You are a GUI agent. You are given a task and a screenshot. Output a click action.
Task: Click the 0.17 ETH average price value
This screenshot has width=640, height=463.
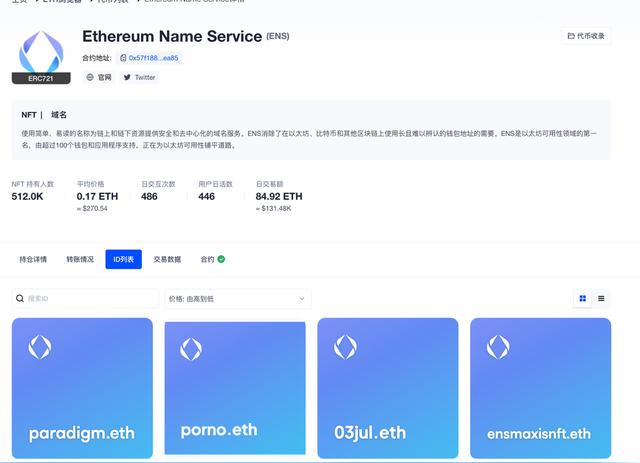pos(97,196)
